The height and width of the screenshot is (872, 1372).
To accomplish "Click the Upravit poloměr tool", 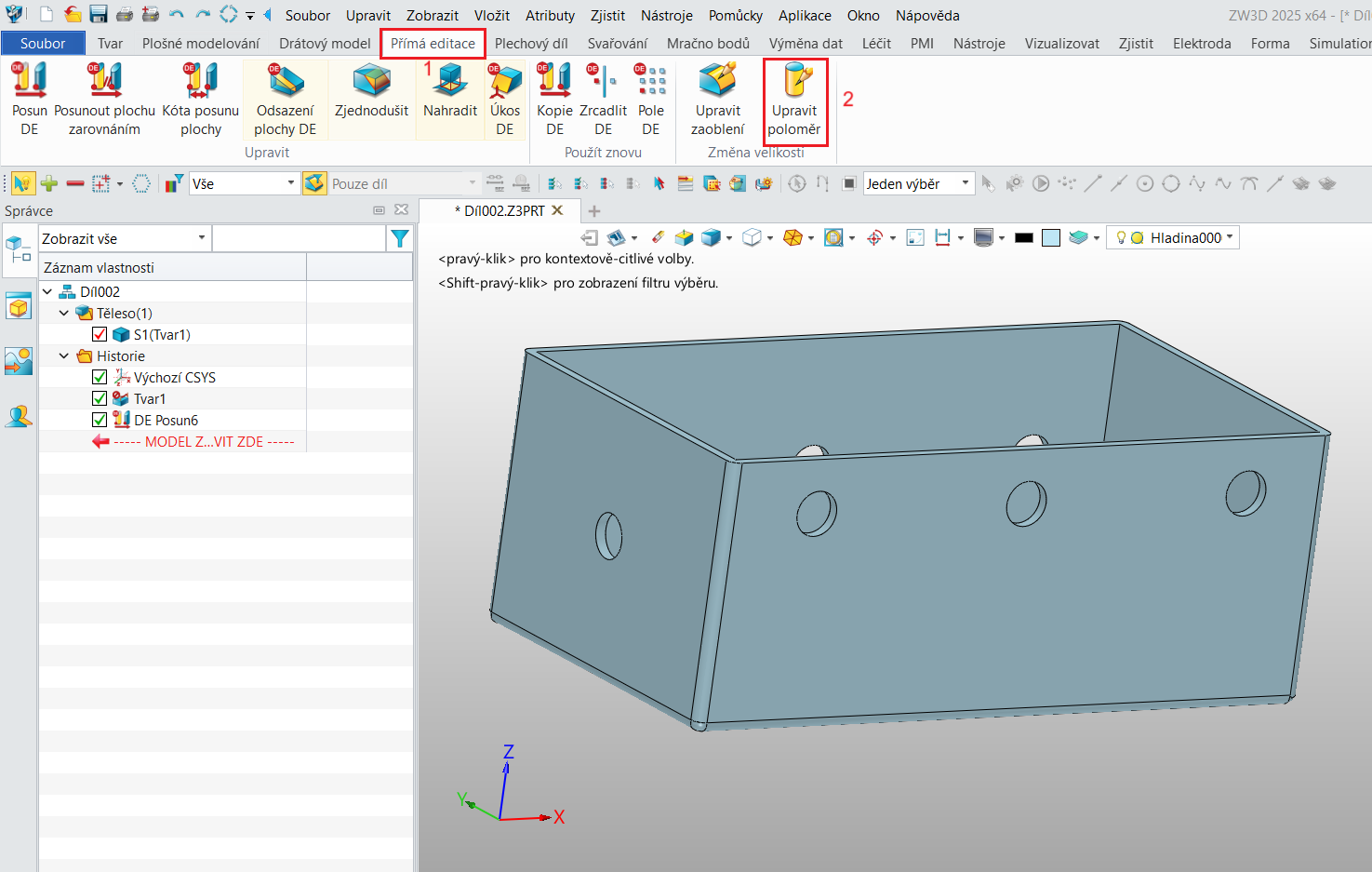I will click(x=794, y=100).
